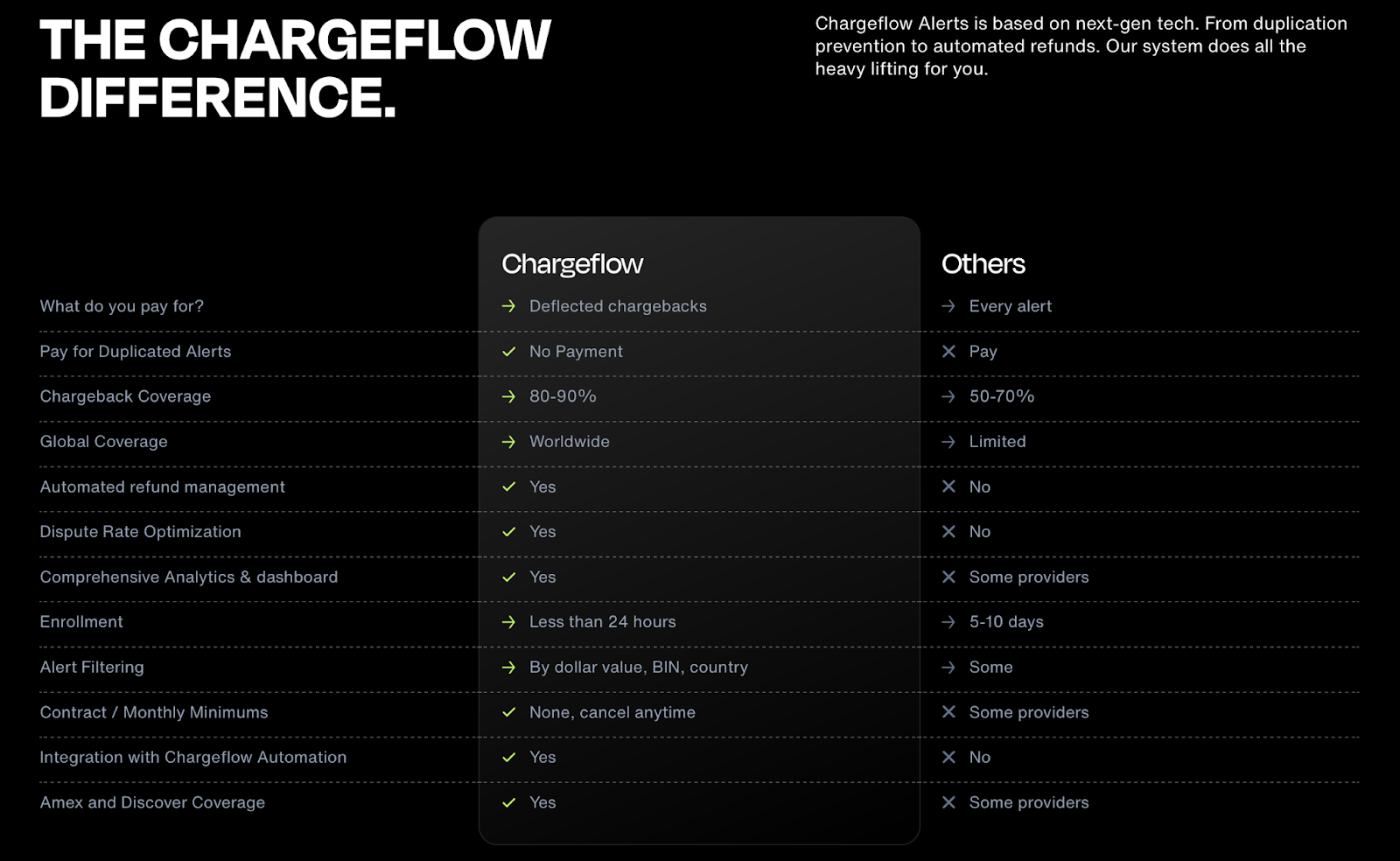Select the 'Pay for Duplicated Alerts' label
1400x861 pixels.
(x=136, y=352)
